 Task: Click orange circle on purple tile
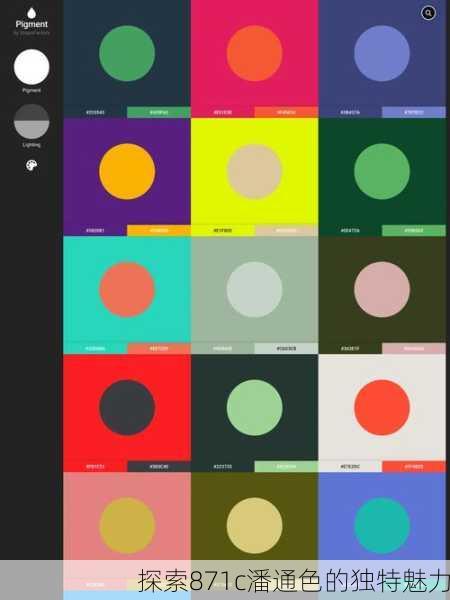click(x=127, y=171)
